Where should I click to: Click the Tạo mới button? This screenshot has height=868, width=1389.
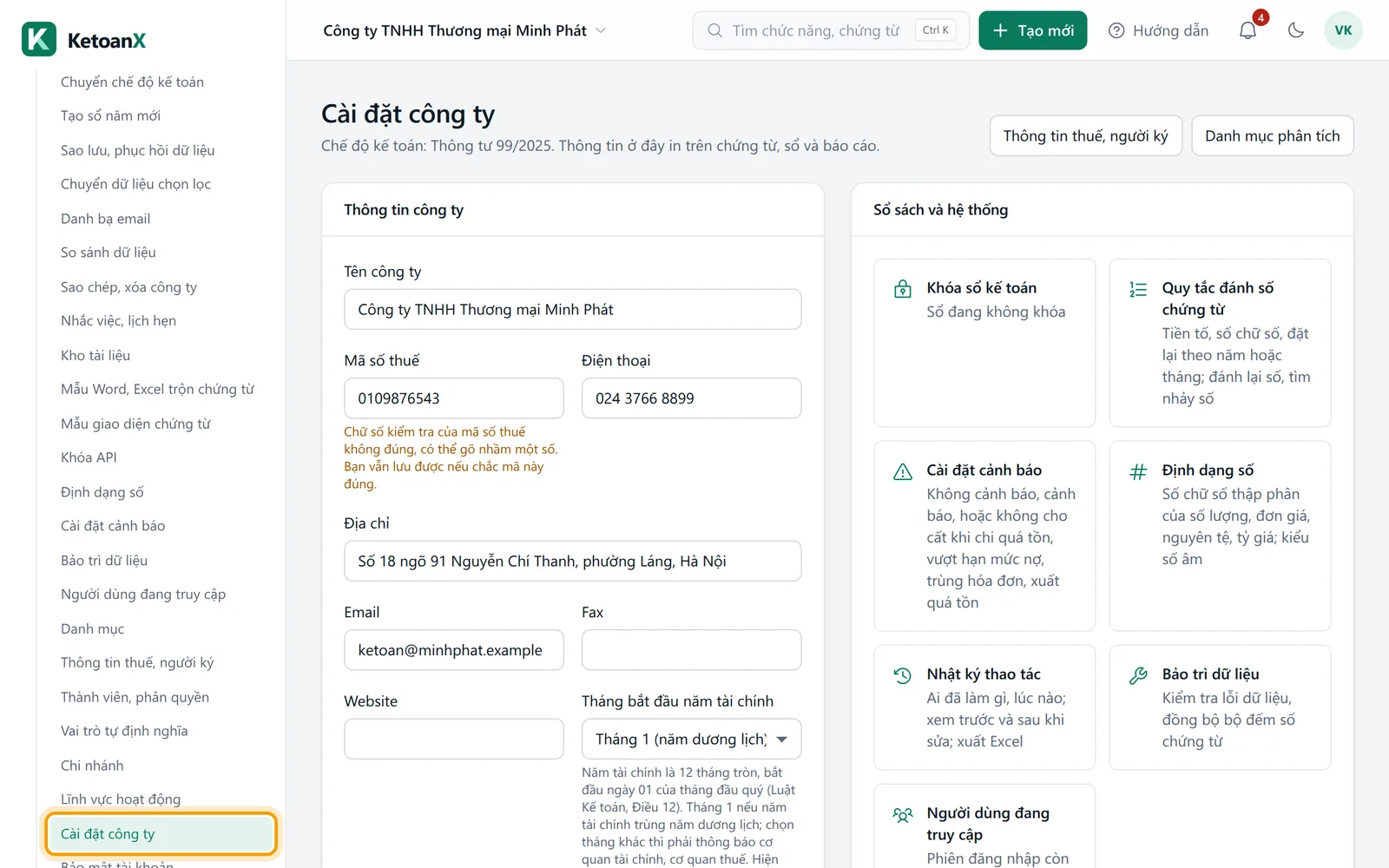(x=1032, y=30)
